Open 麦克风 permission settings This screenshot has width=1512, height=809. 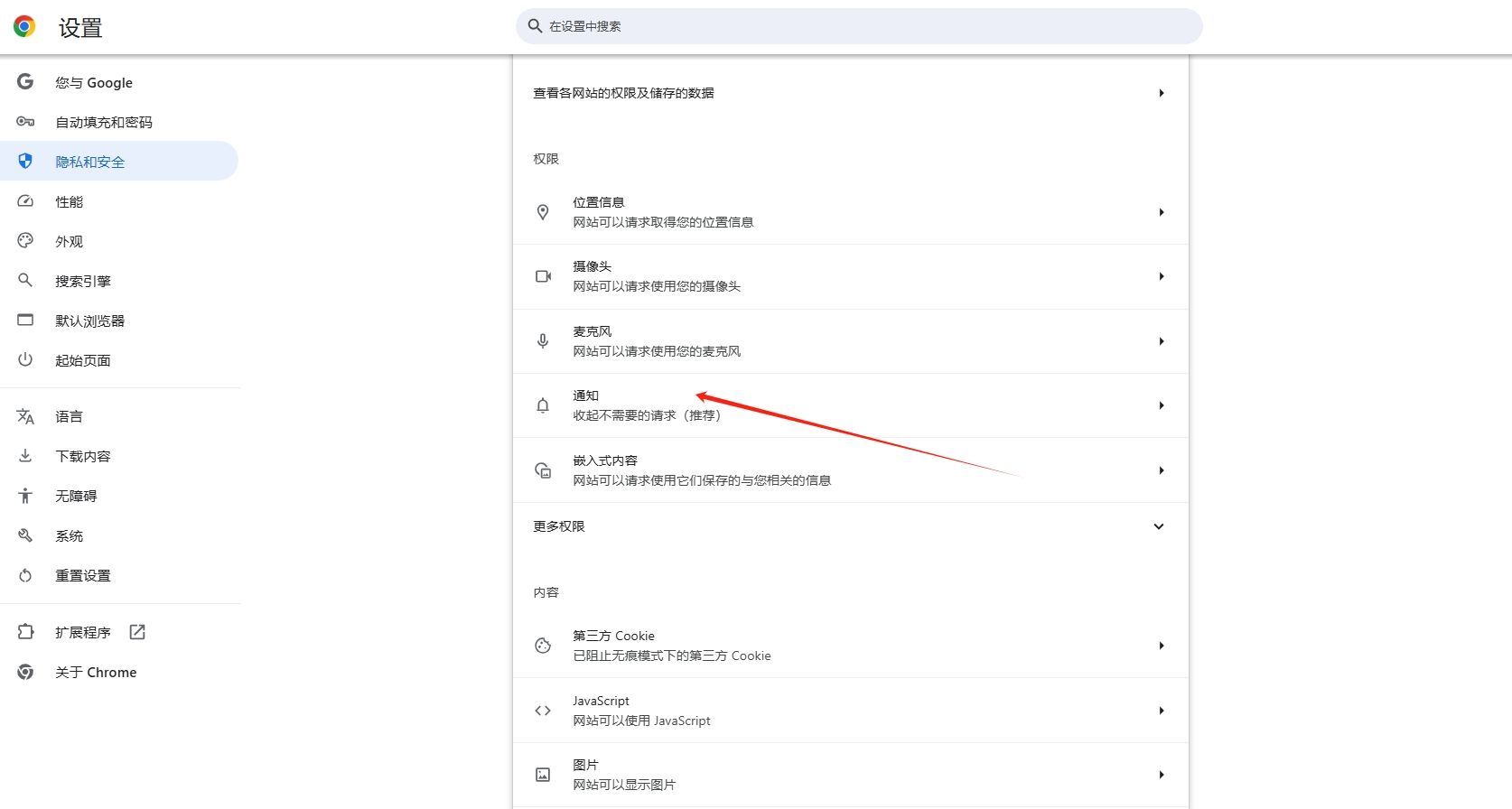point(851,341)
